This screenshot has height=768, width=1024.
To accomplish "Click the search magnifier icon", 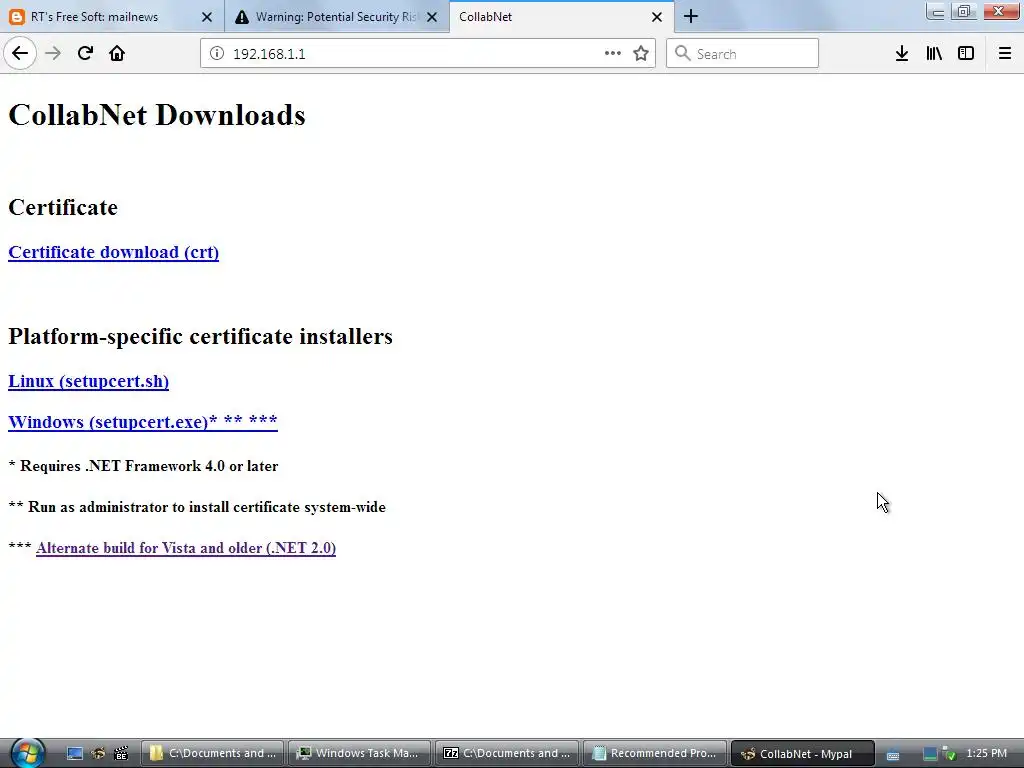I will (x=682, y=53).
